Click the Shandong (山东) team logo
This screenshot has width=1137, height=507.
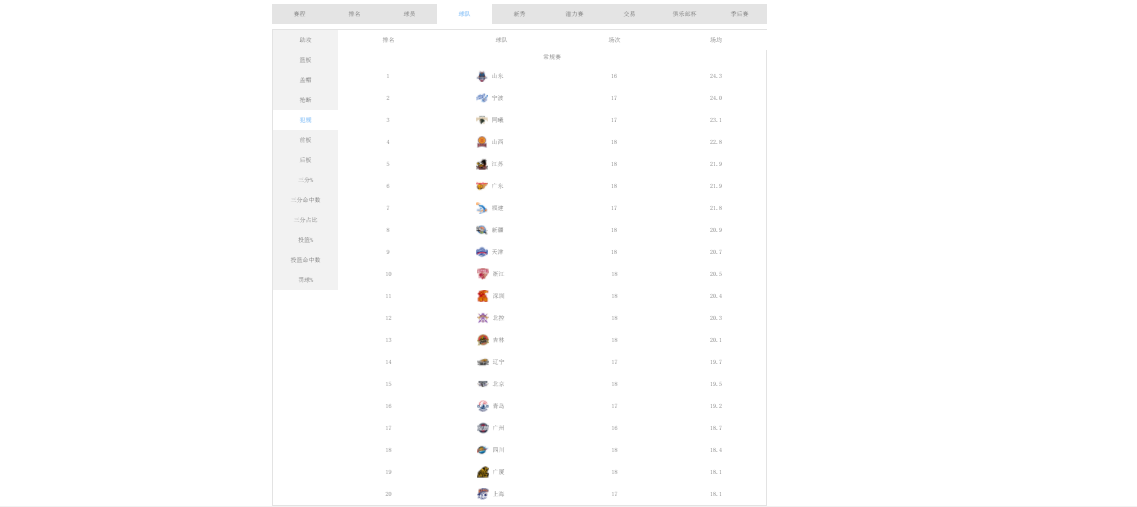(x=482, y=76)
